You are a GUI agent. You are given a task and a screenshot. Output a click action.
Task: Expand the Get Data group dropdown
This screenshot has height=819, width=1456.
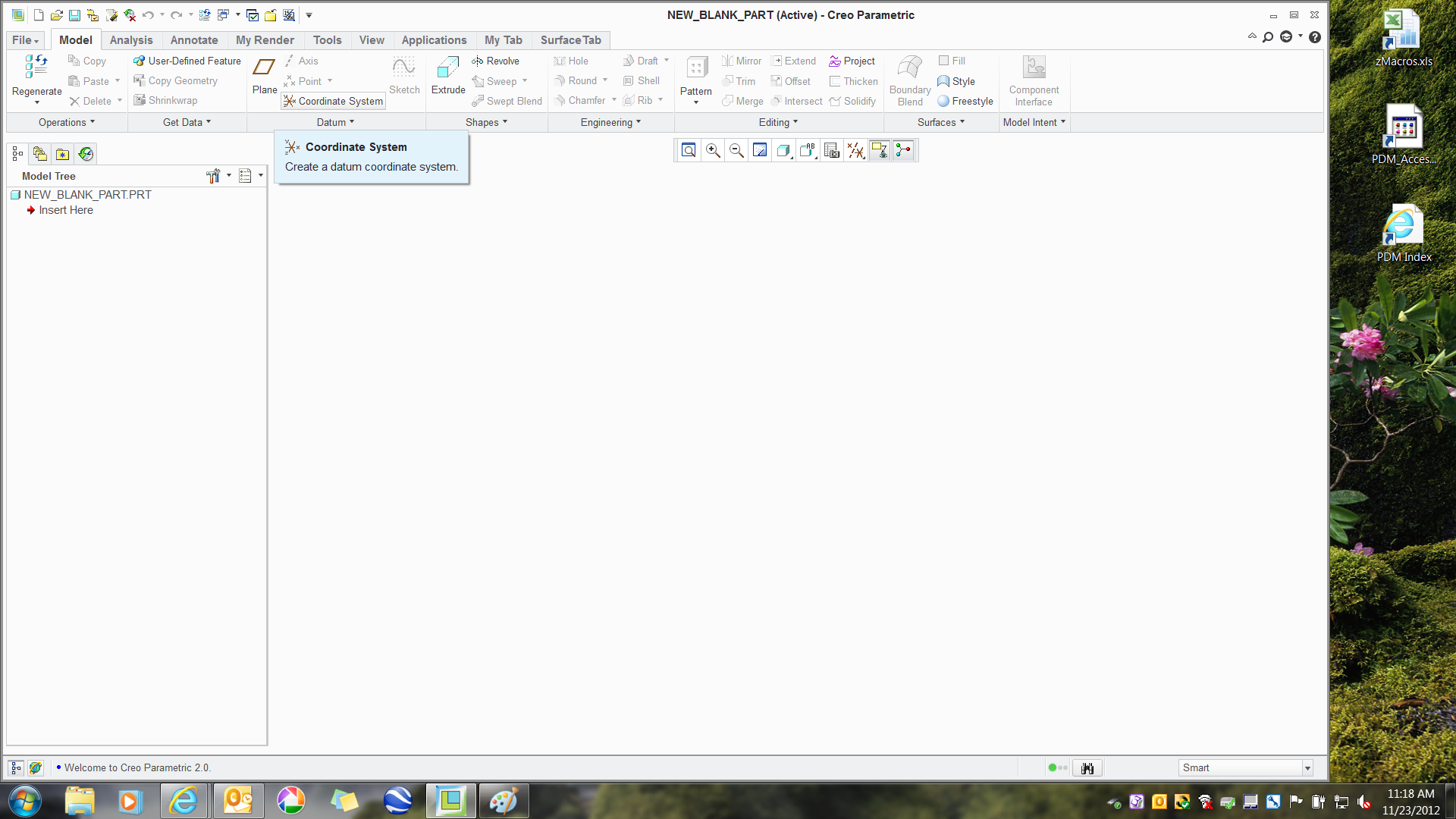pos(187,122)
